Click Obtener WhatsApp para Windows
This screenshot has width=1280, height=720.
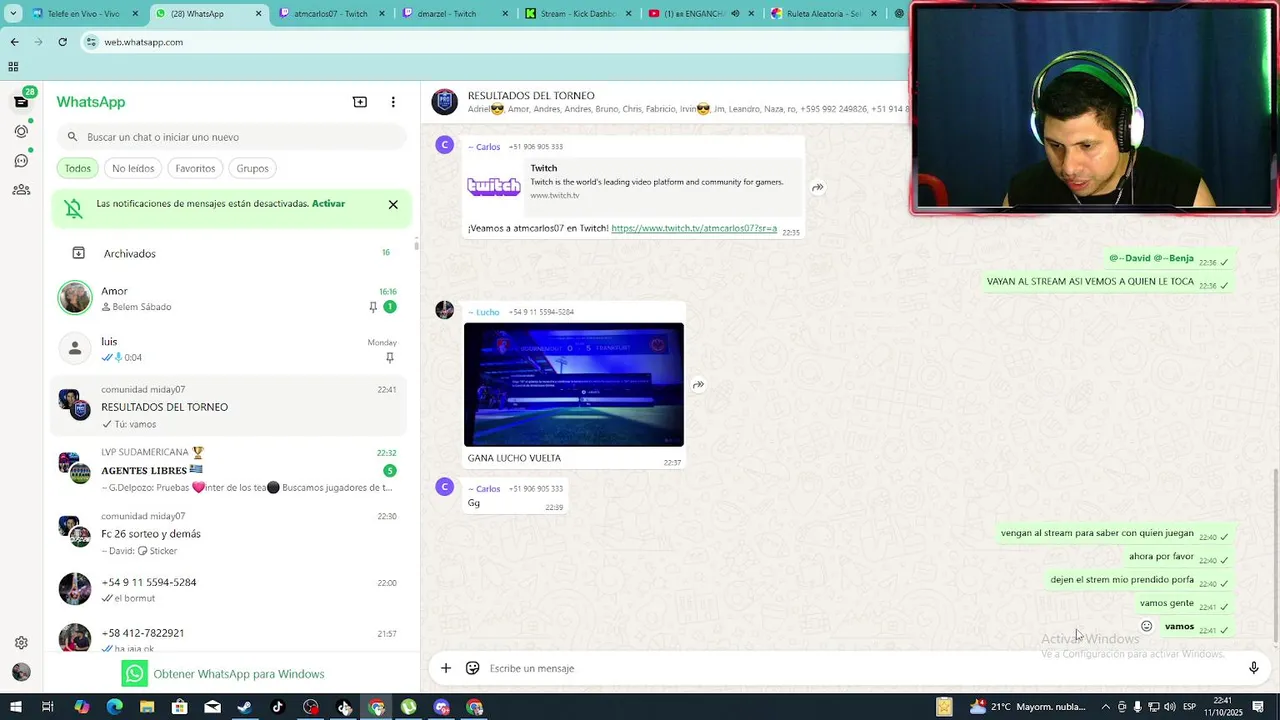(223, 674)
